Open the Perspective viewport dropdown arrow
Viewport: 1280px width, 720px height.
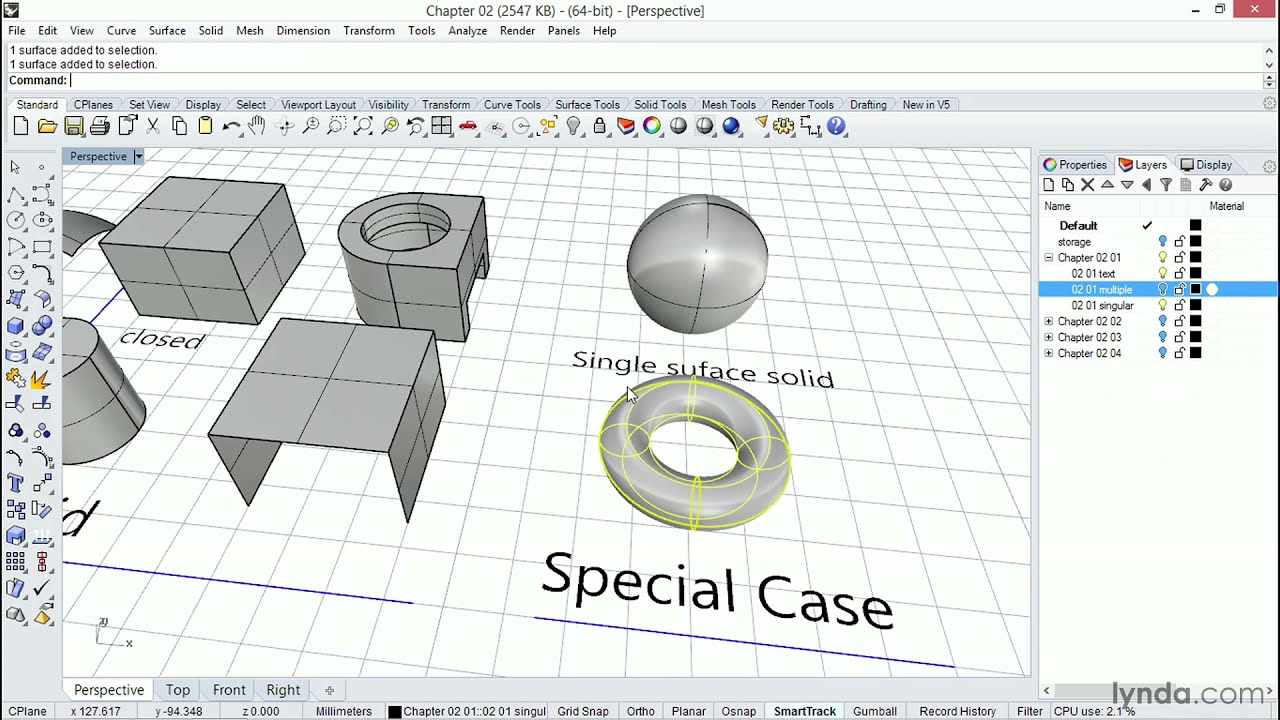tap(139, 156)
